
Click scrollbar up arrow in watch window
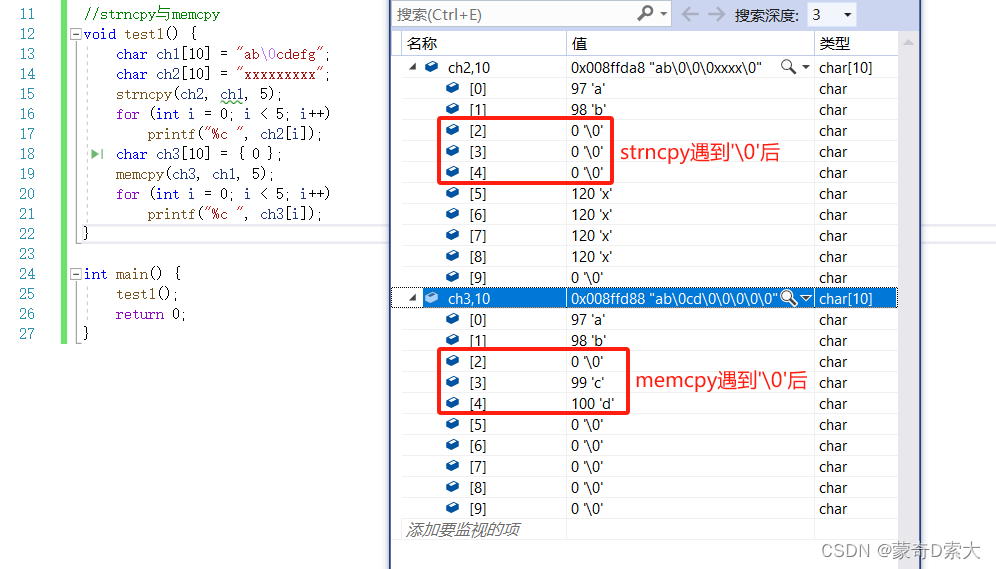point(908,43)
